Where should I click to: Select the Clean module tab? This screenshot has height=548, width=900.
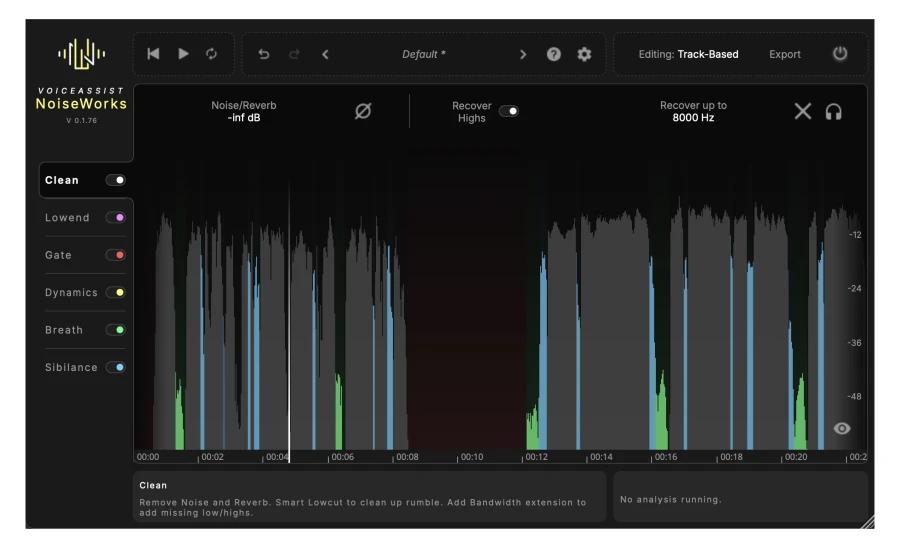click(61, 180)
